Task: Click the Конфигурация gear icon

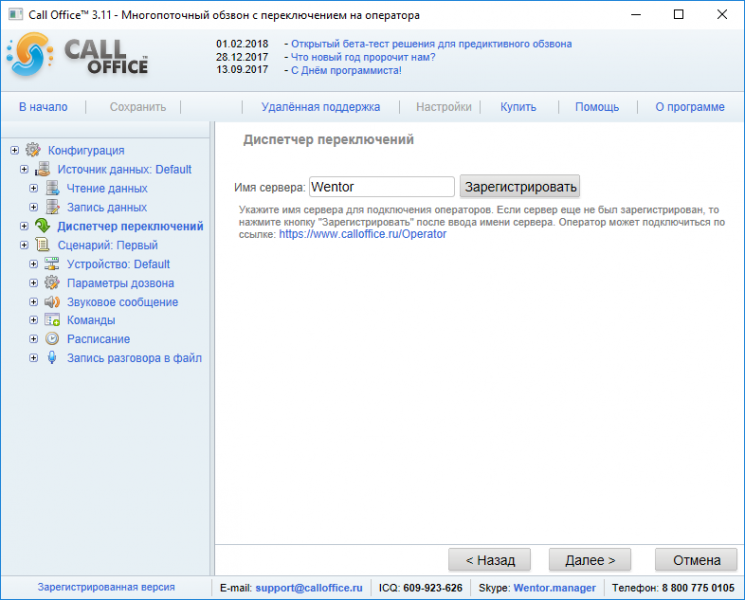Action: tap(33, 150)
